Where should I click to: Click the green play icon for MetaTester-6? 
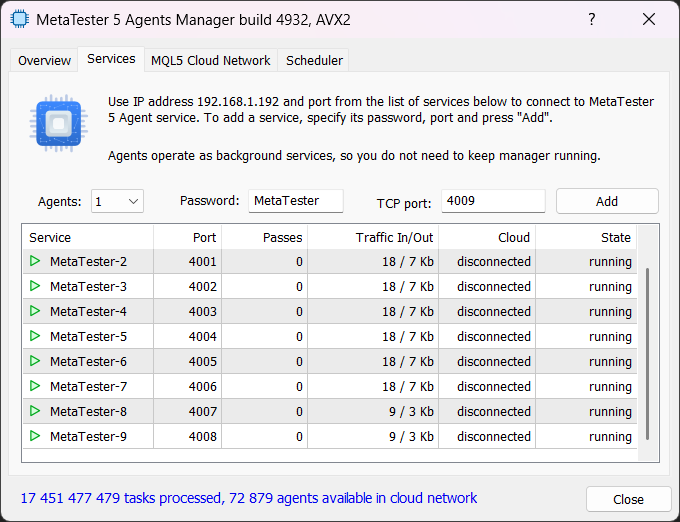tap(35, 361)
